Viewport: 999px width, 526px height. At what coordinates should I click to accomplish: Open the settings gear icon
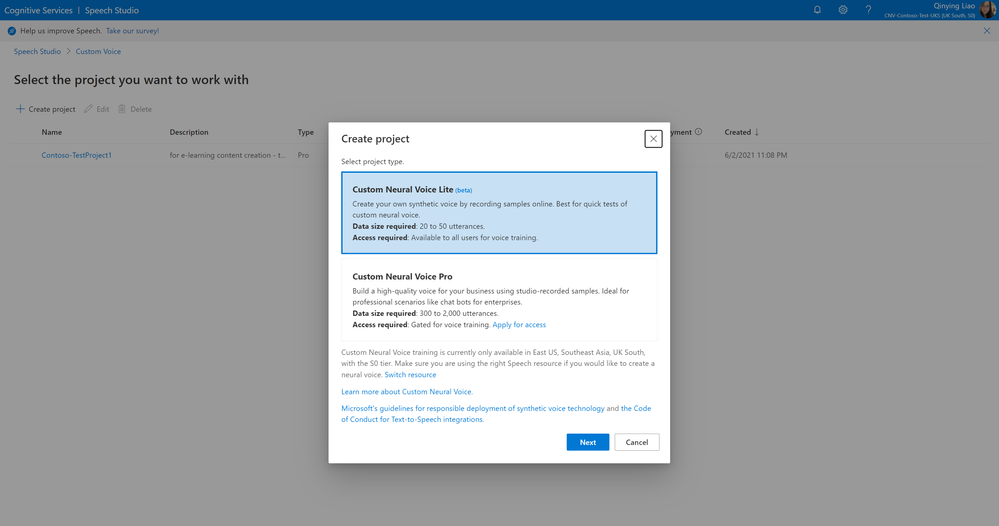[843, 10]
